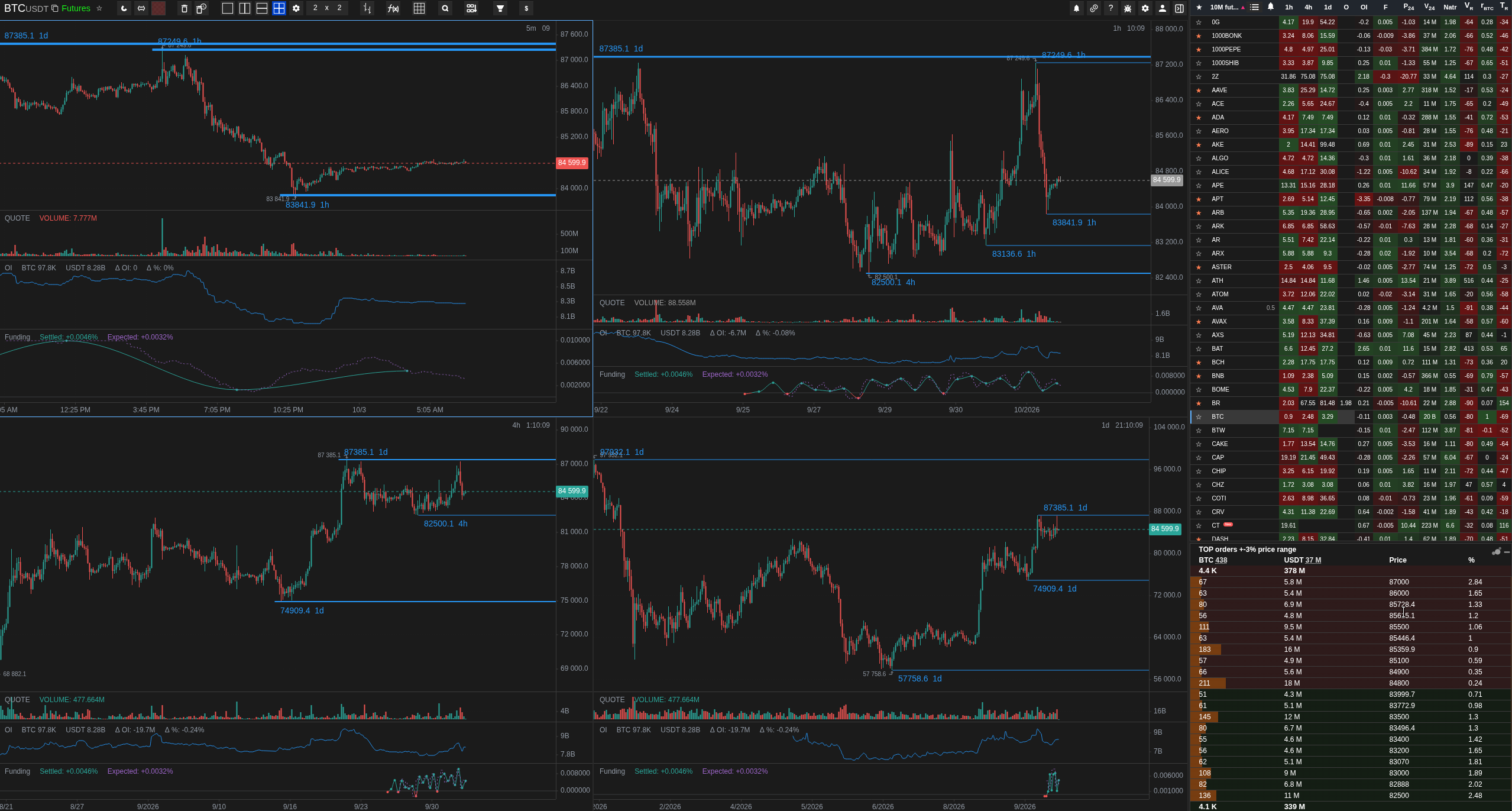Click the trash can delete icon
1512x811 pixels.
[184, 8]
